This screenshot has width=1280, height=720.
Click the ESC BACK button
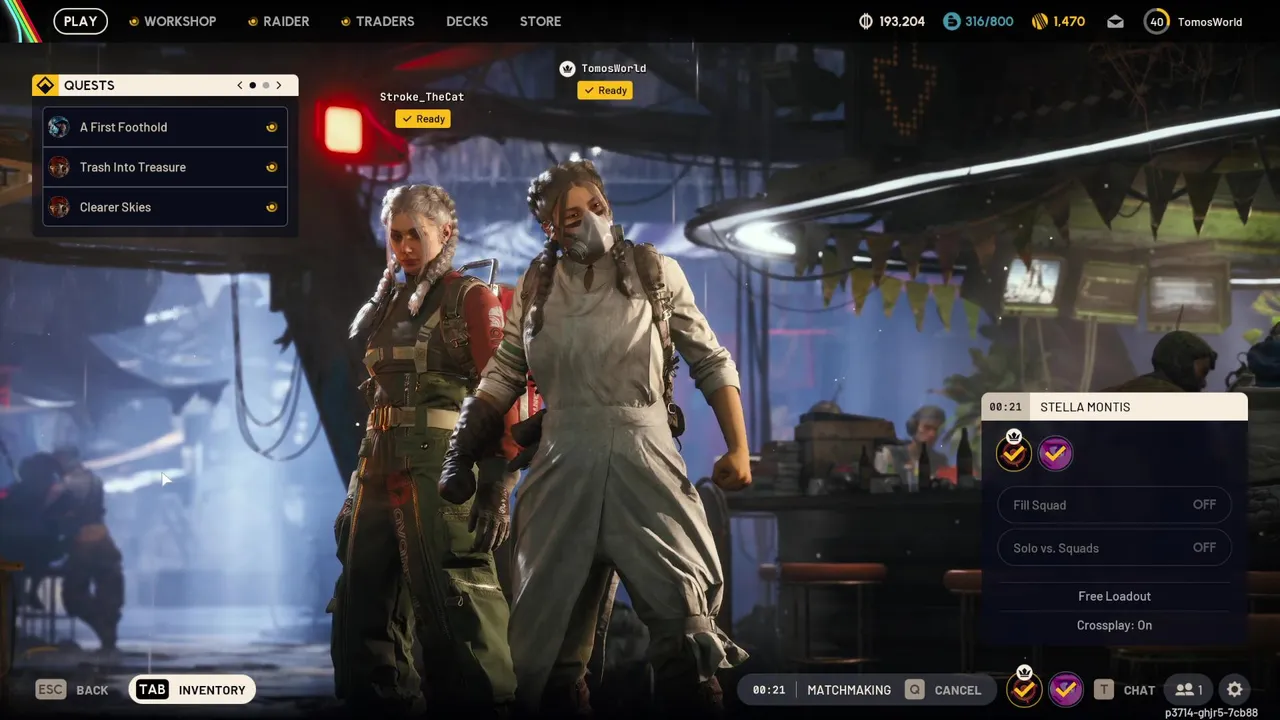tap(72, 690)
